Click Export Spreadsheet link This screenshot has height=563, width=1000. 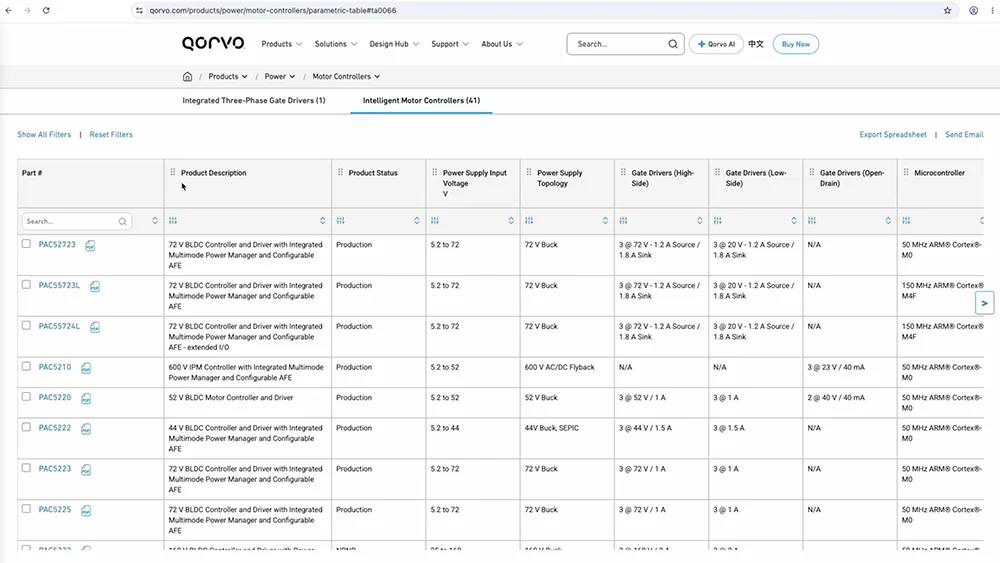[893, 135]
